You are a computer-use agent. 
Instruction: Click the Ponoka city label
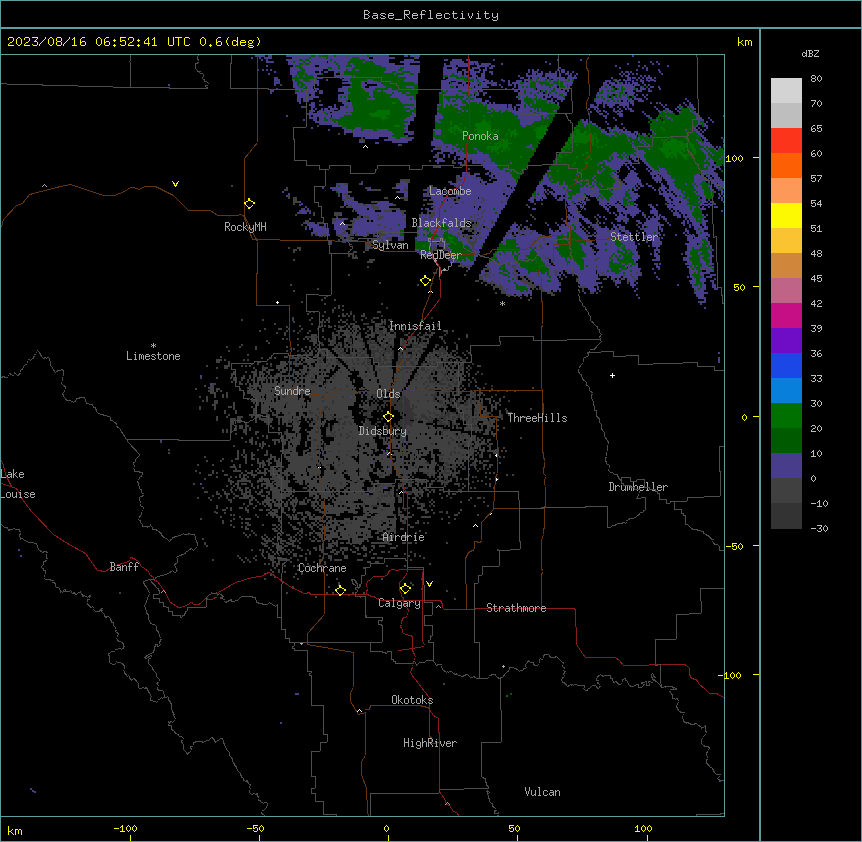(480, 136)
